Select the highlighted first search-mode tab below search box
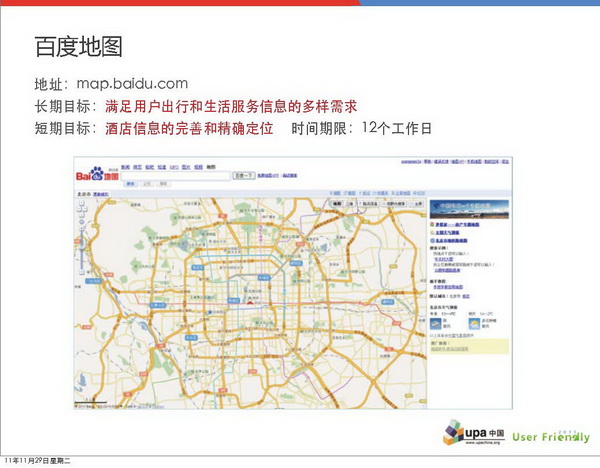 click(x=131, y=184)
